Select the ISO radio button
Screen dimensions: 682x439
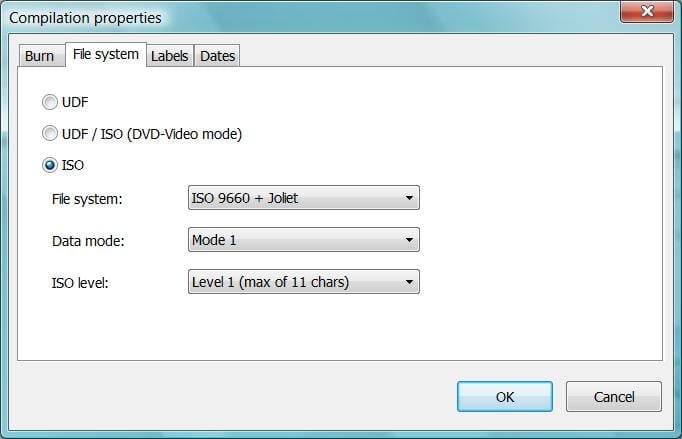point(50,165)
